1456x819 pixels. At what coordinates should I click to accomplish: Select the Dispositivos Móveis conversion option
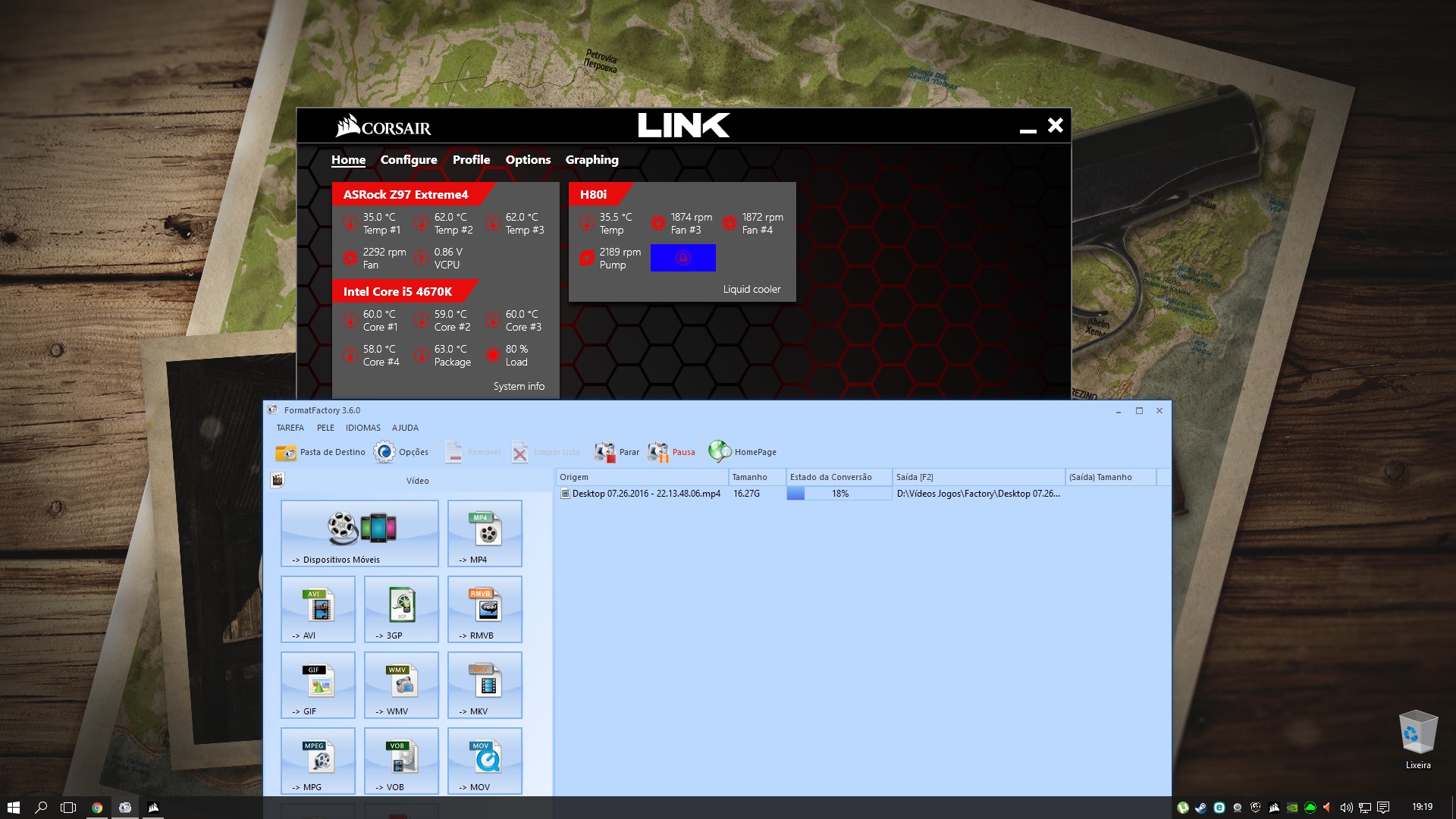pyautogui.click(x=359, y=533)
